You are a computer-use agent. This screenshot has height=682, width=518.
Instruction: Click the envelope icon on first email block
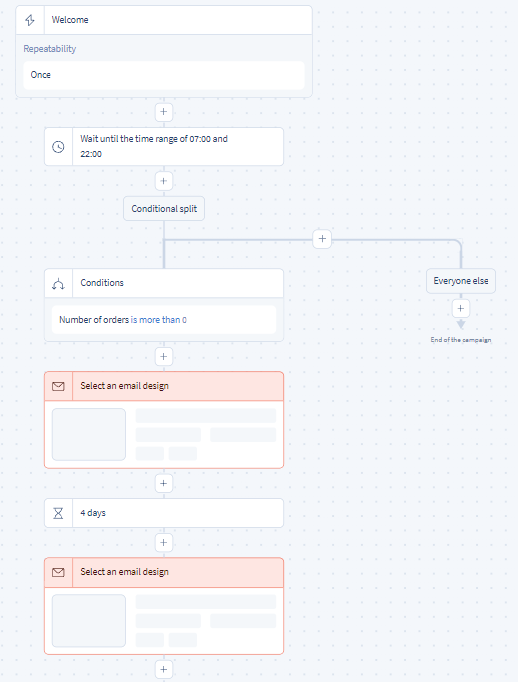(x=58, y=386)
